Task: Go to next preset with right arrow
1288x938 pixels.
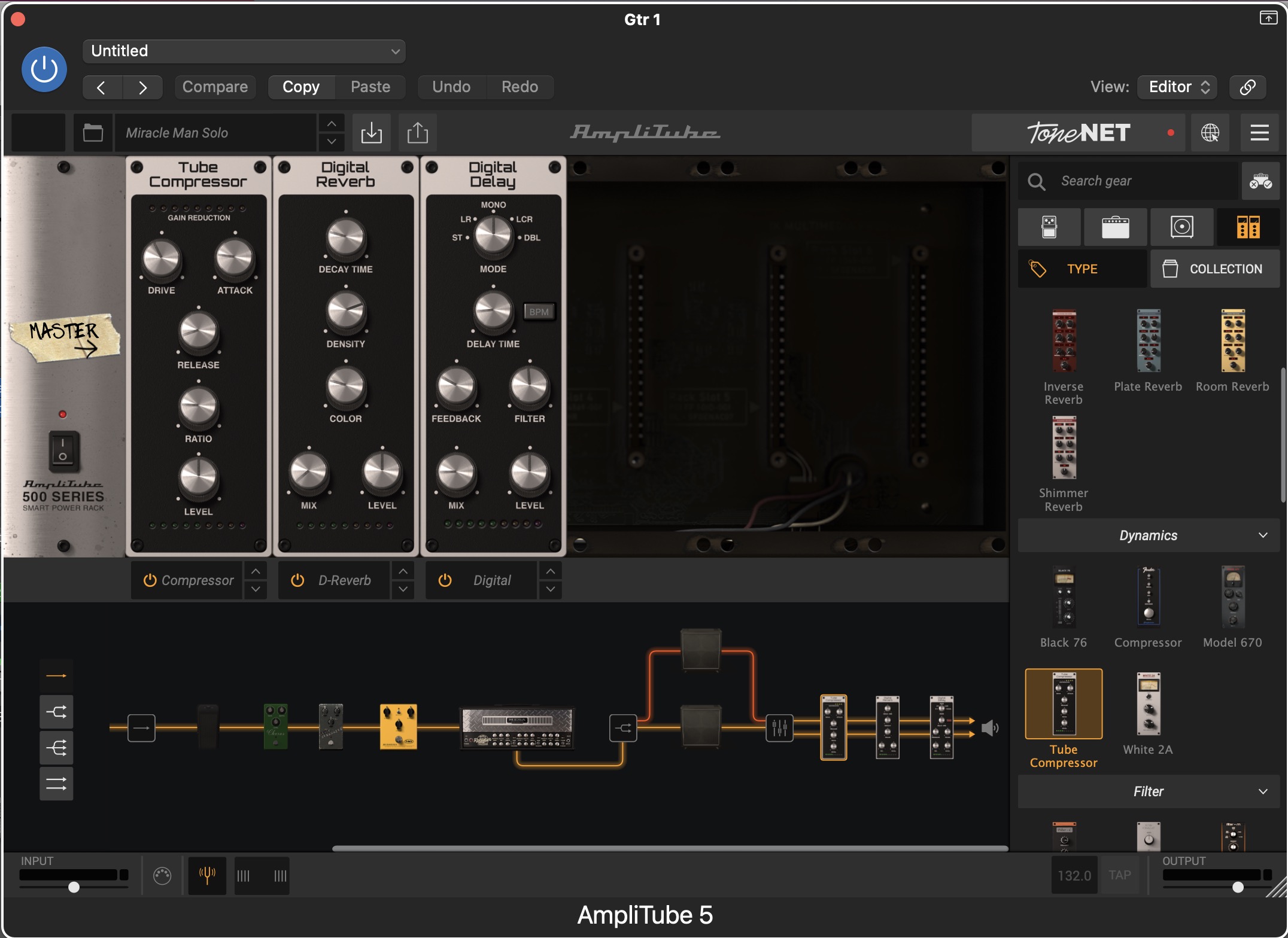Action: coord(142,87)
